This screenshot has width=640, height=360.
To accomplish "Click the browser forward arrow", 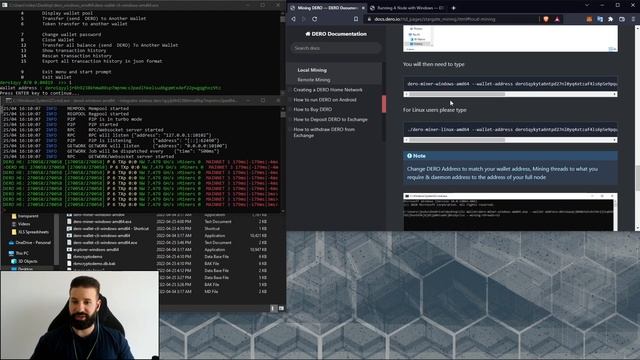I will click(x=304, y=19).
